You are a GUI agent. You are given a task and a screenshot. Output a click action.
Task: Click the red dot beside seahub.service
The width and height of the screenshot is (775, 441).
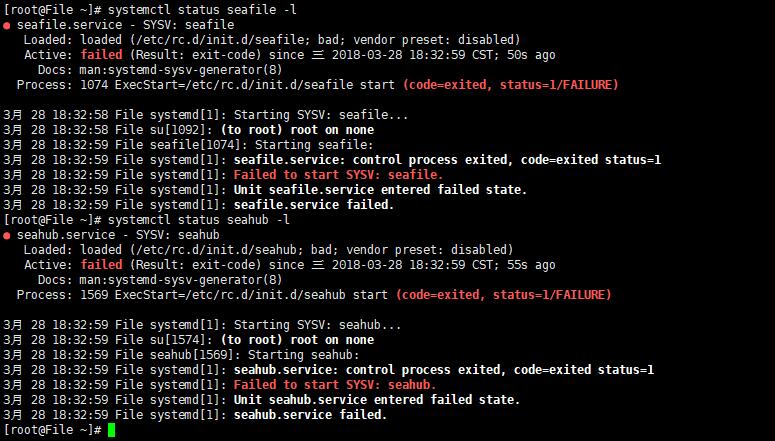[x=6, y=236]
